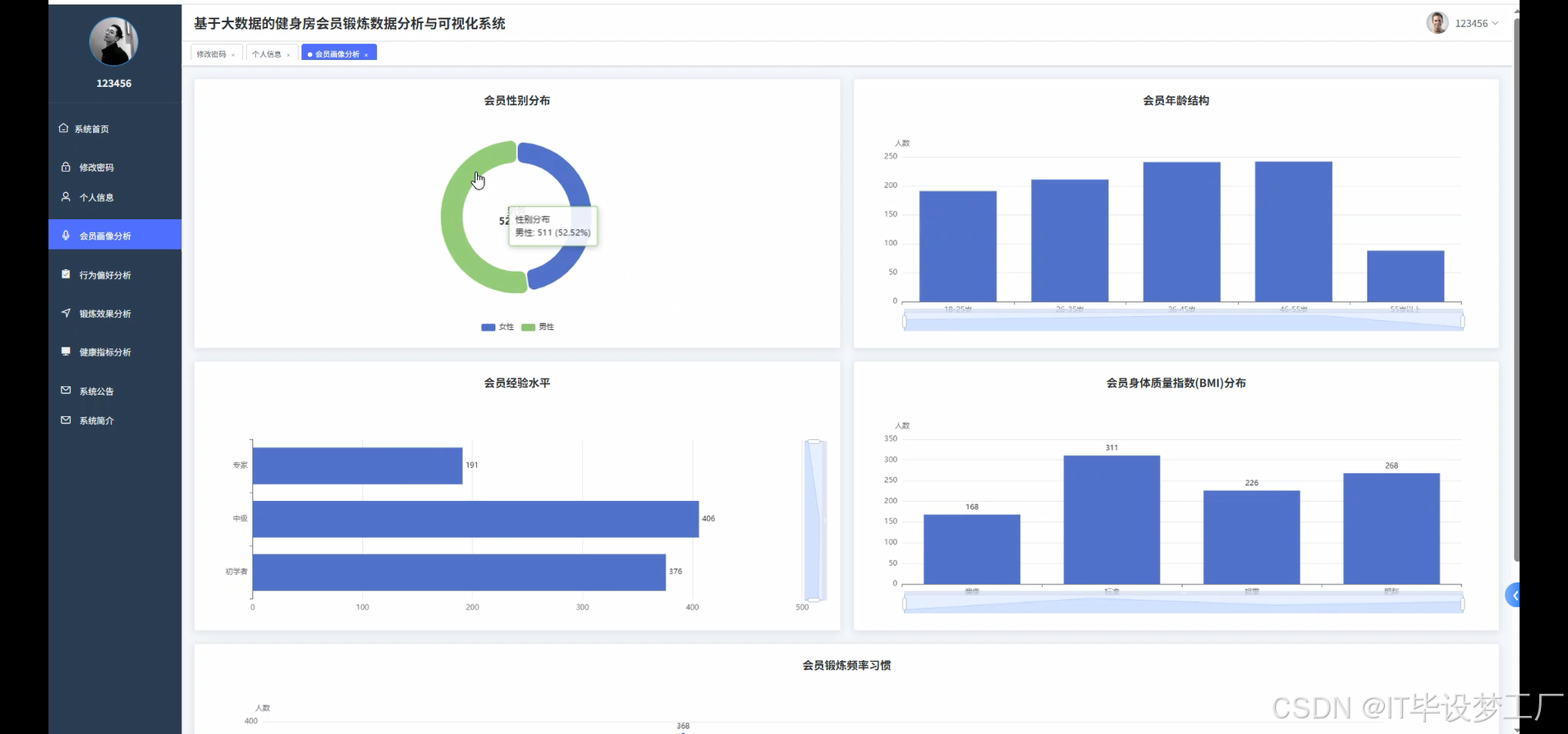Close the 会员画像分析 tab
The width and height of the screenshot is (1568, 734).
point(366,55)
